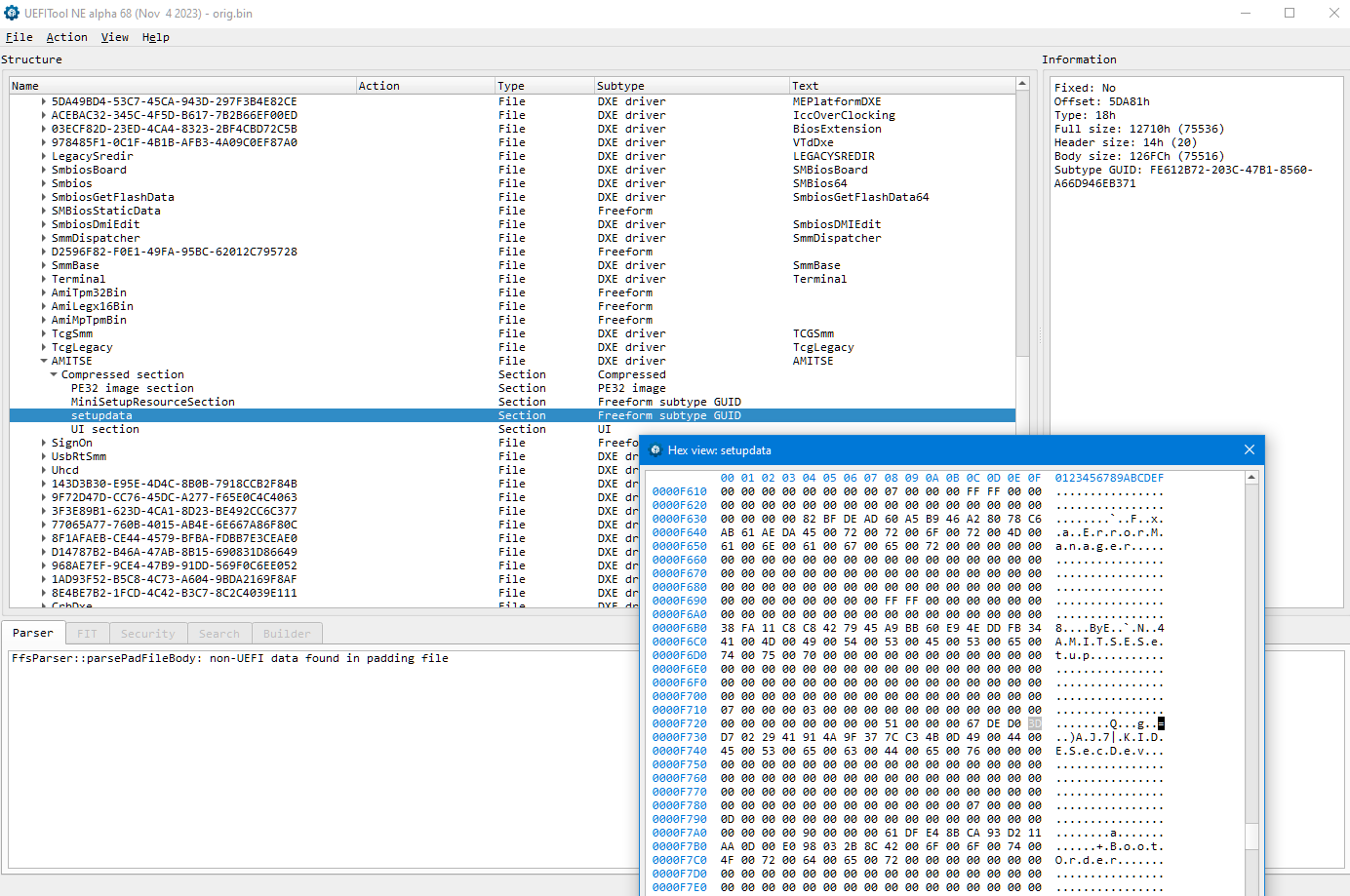Collapse the Compressed section node
The width and height of the screenshot is (1350, 896).
tap(54, 374)
